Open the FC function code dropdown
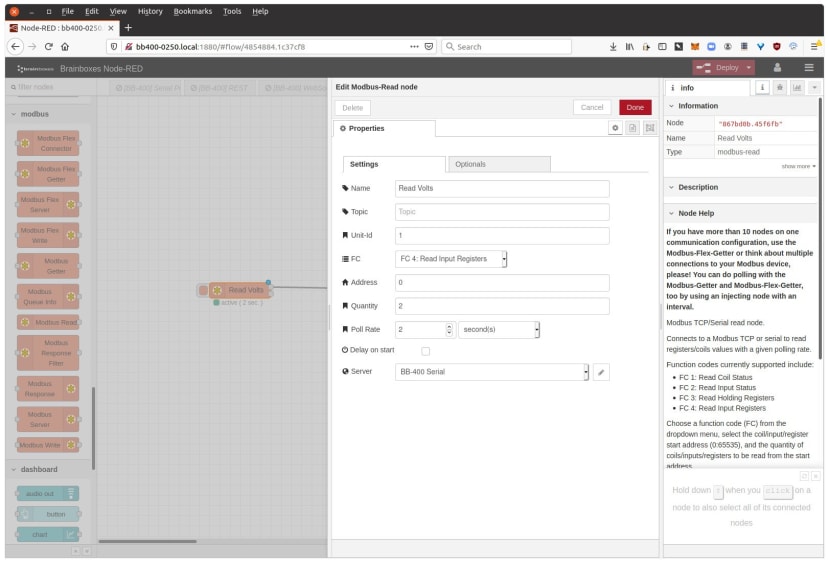829x563 pixels. pos(451,259)
